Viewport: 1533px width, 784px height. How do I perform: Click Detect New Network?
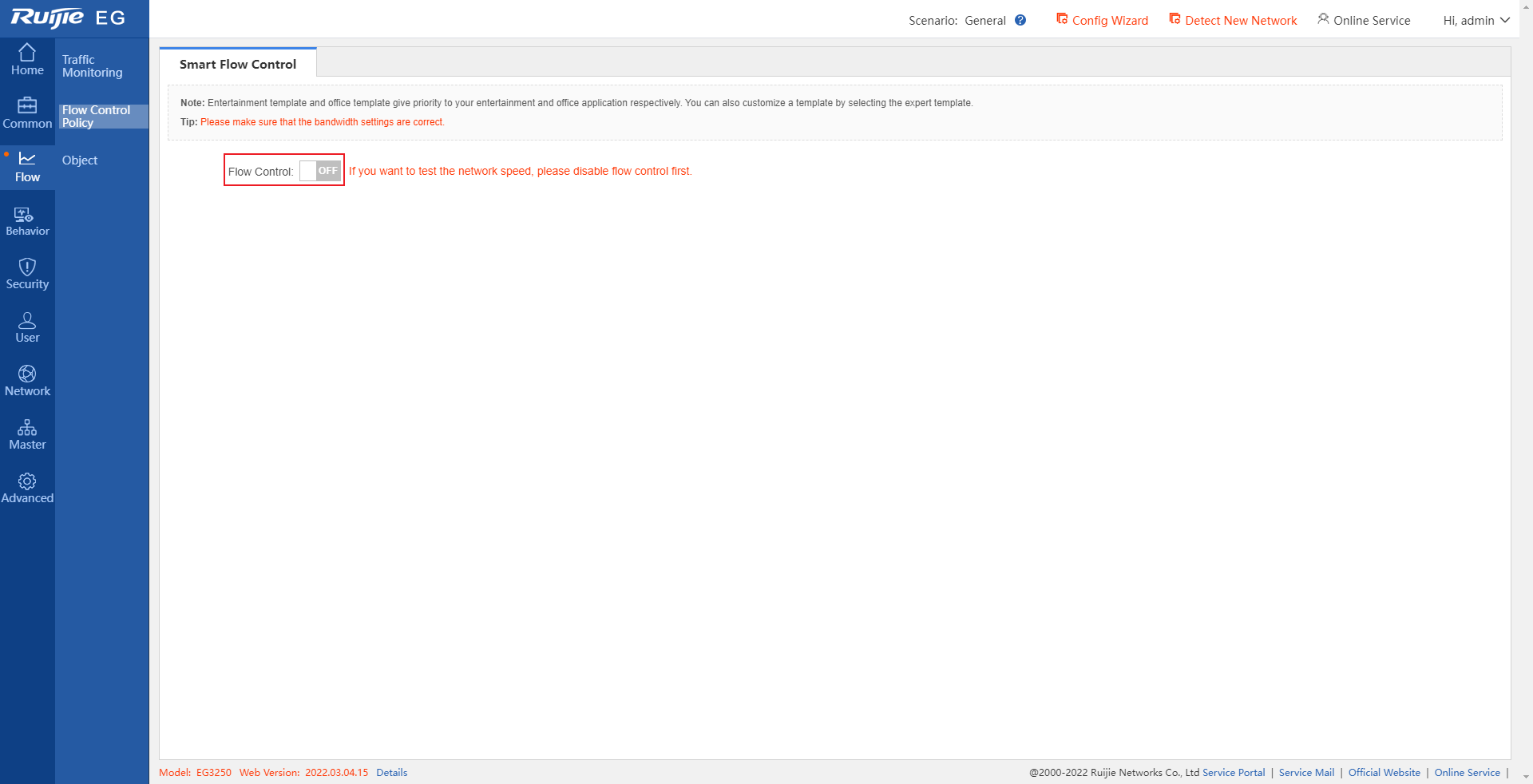[1234, 21]
